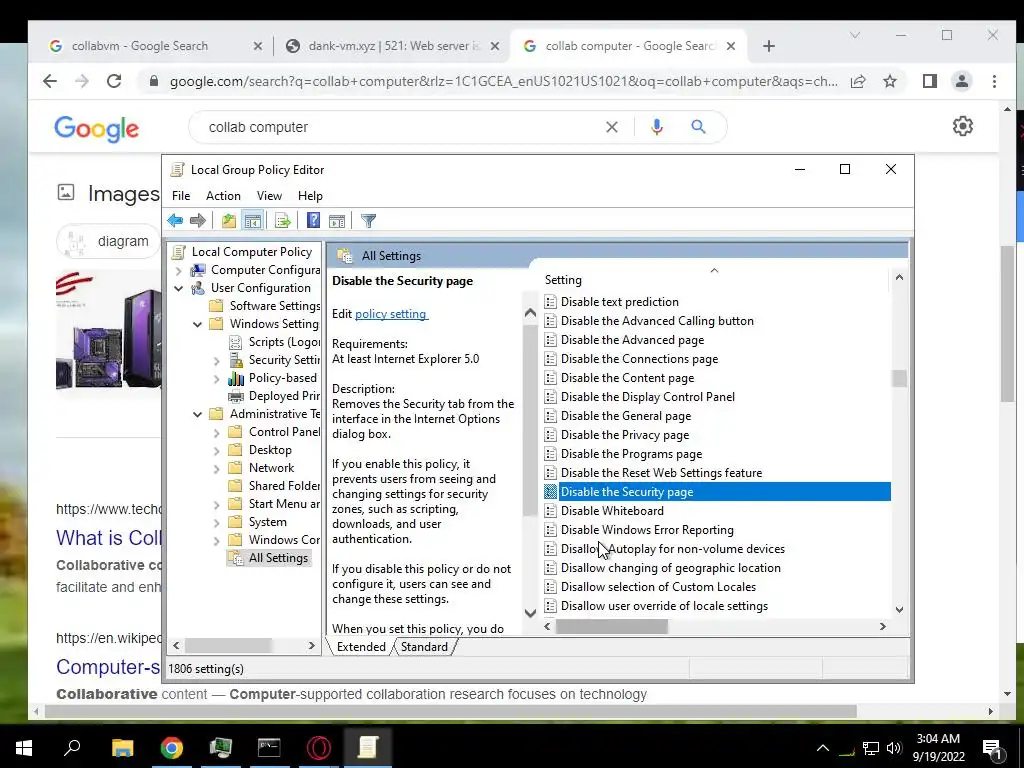
Task: Switch to the Extended tab
Action: click(x=361, y=647)
